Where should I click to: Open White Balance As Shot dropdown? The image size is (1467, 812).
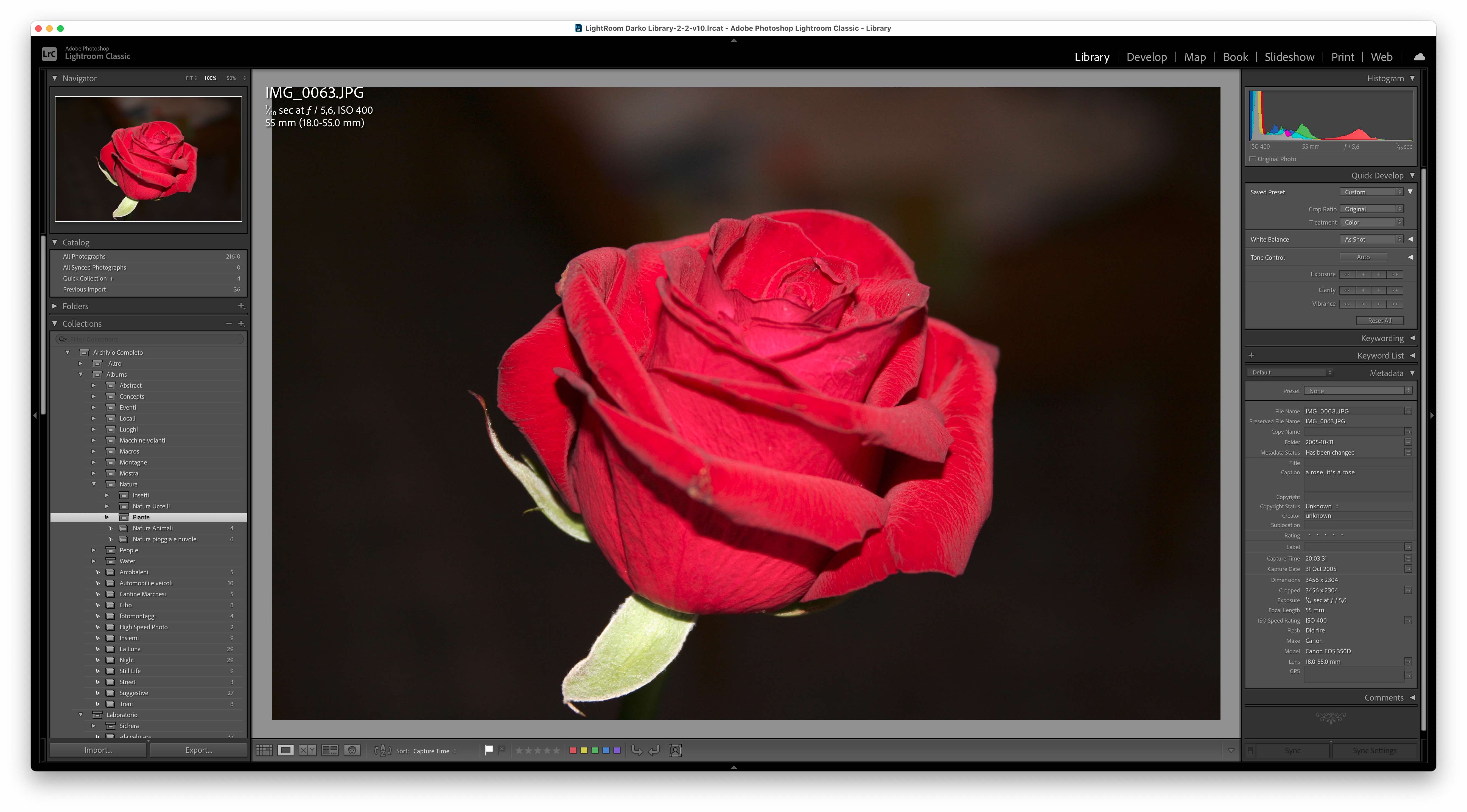point(1371,240)
